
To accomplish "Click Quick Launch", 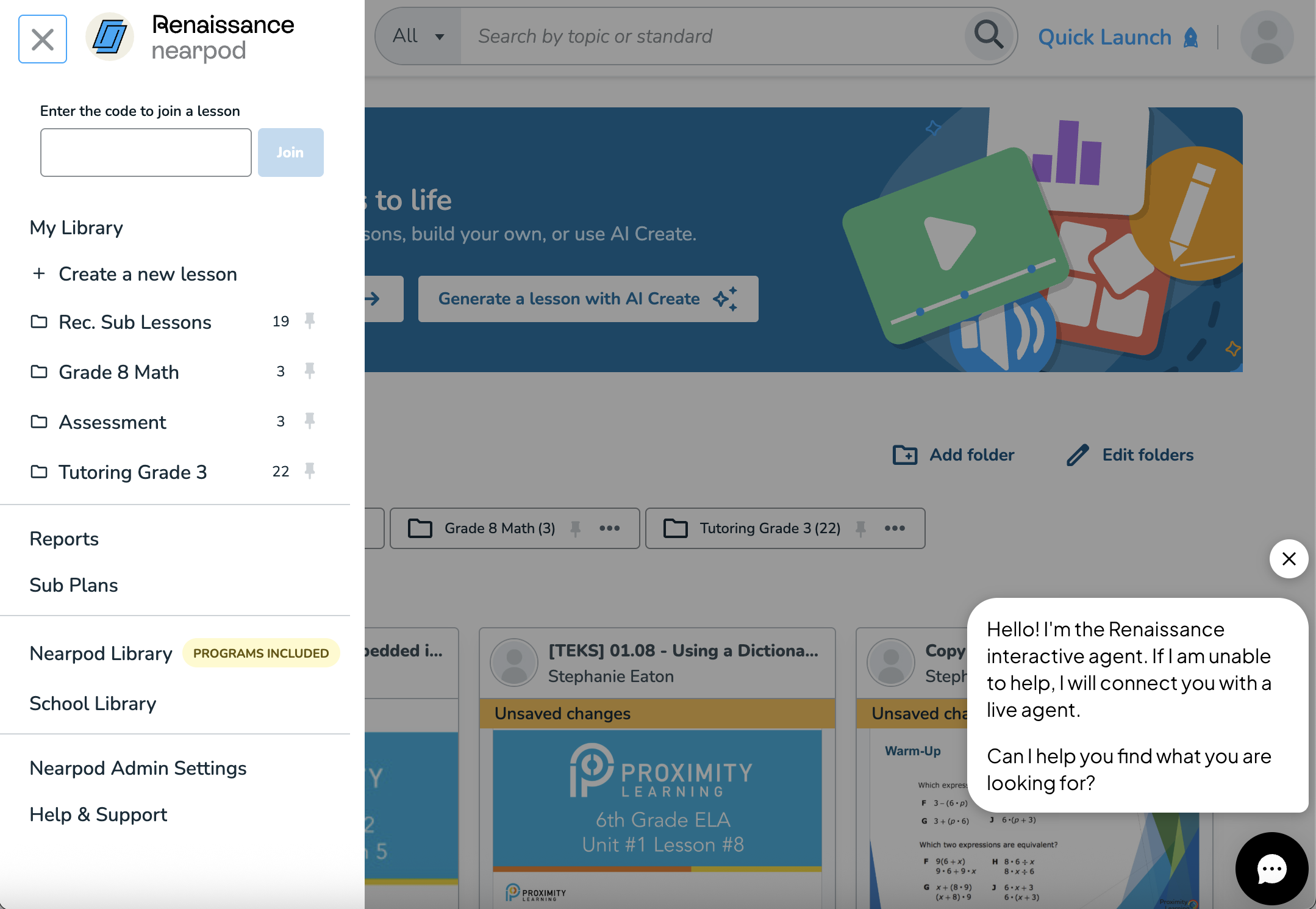I will pos(1104,37).
